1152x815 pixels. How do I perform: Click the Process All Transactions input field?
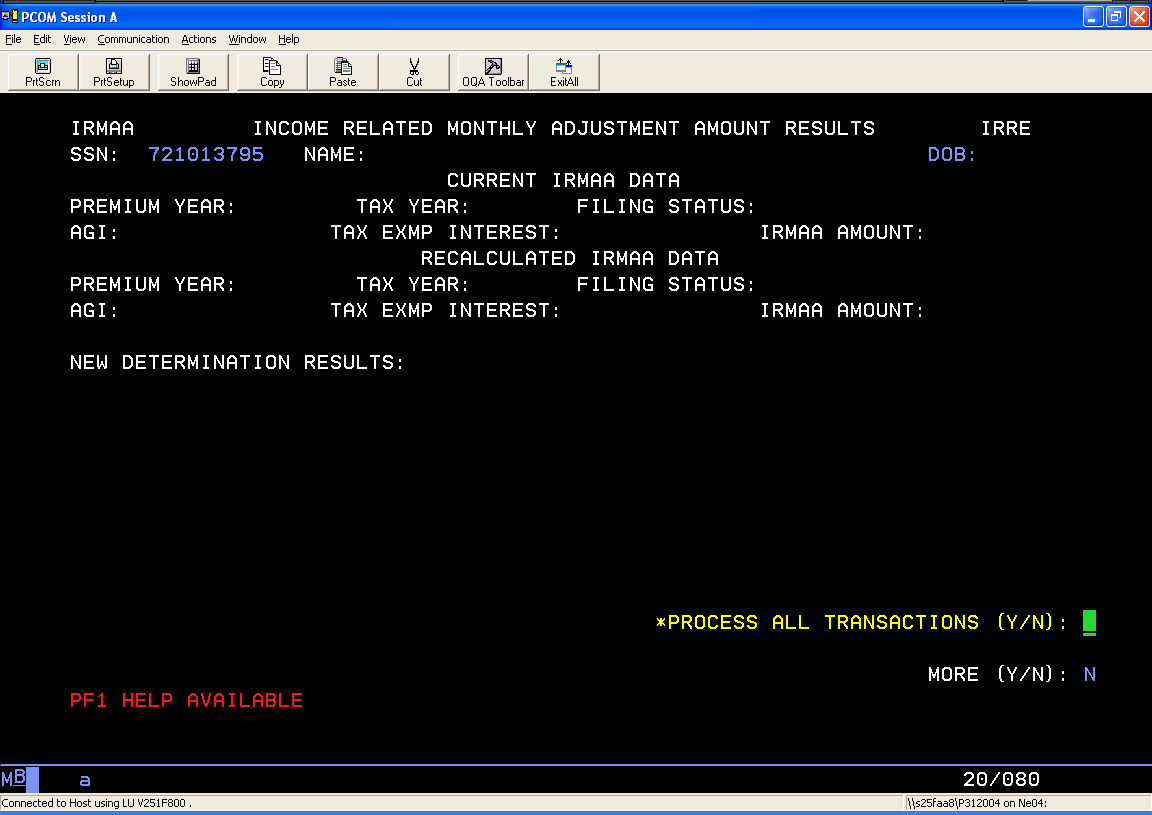pos(1090,622)
